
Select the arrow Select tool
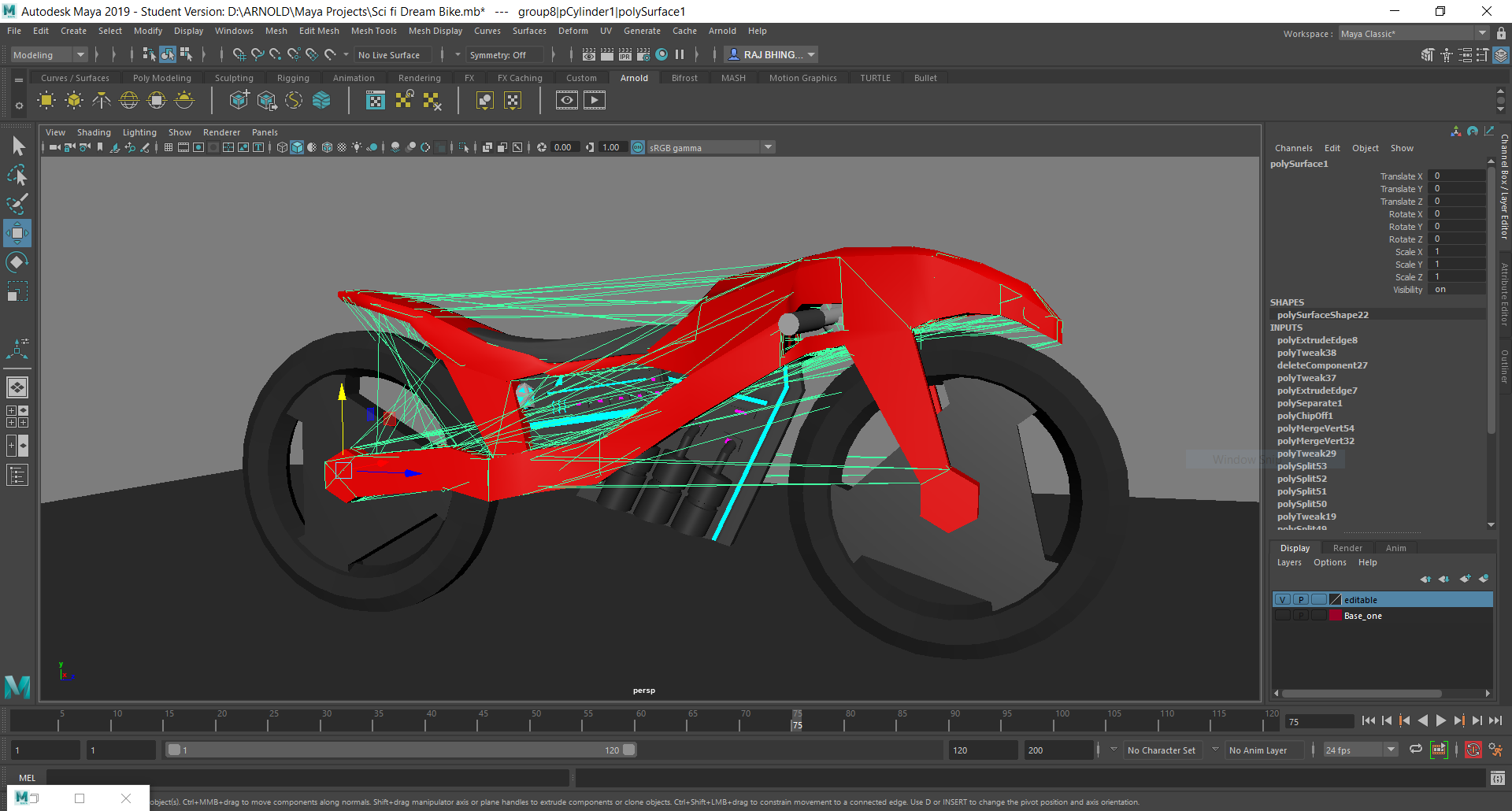[x=17, y=146]
